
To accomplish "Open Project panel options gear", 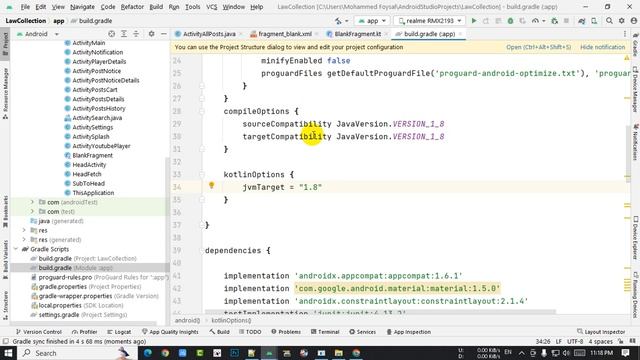I will click(151, 34).
